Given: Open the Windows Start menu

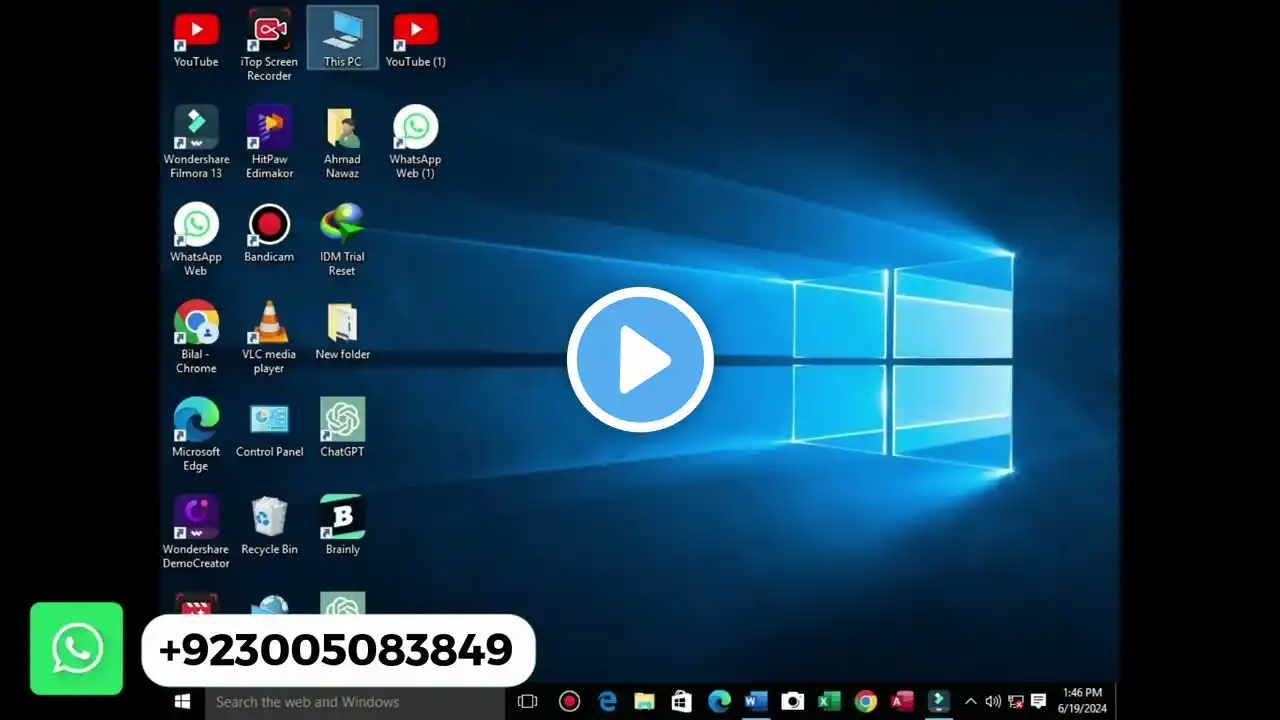Looking at the screenshot, I should (x=182, y=702).
